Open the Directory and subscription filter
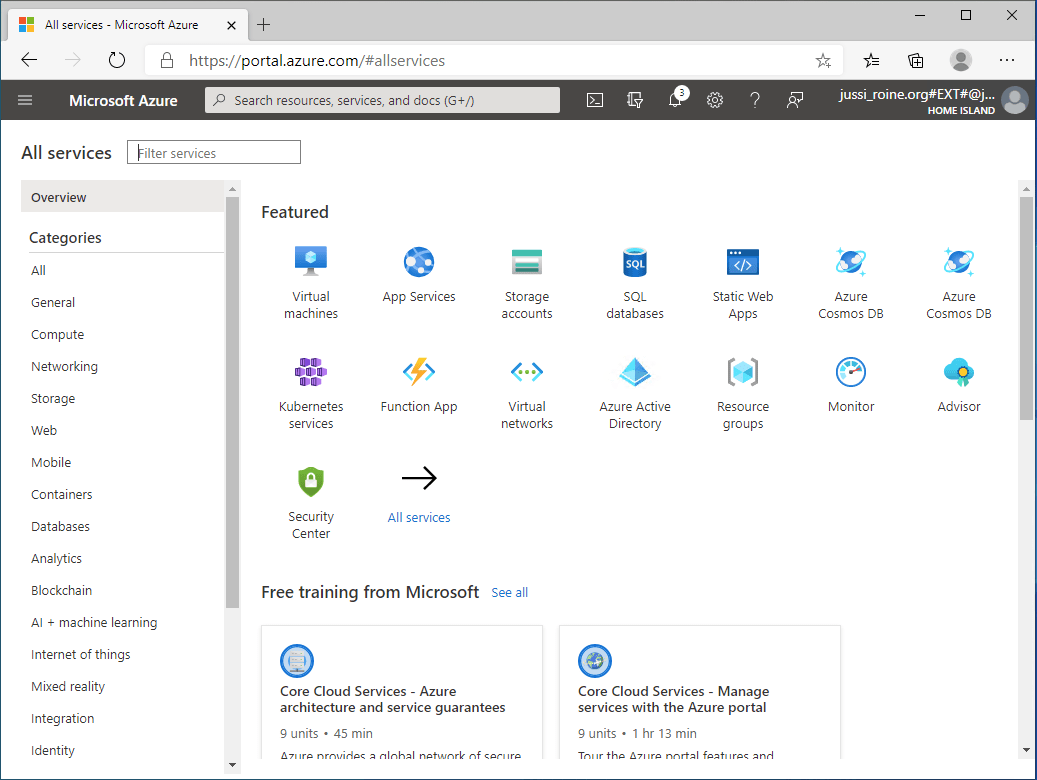 pos(635,101)
